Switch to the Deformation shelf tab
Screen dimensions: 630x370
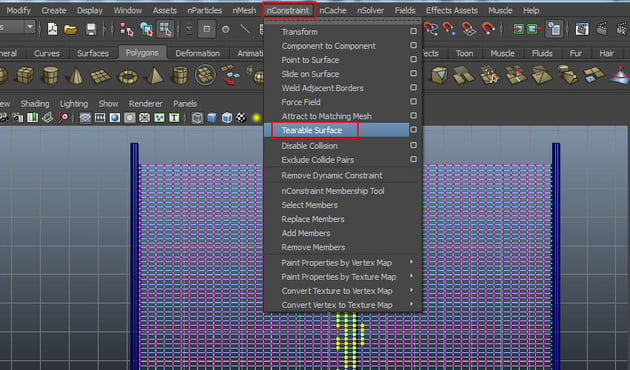pyautogui.click(x=198, y=53)
